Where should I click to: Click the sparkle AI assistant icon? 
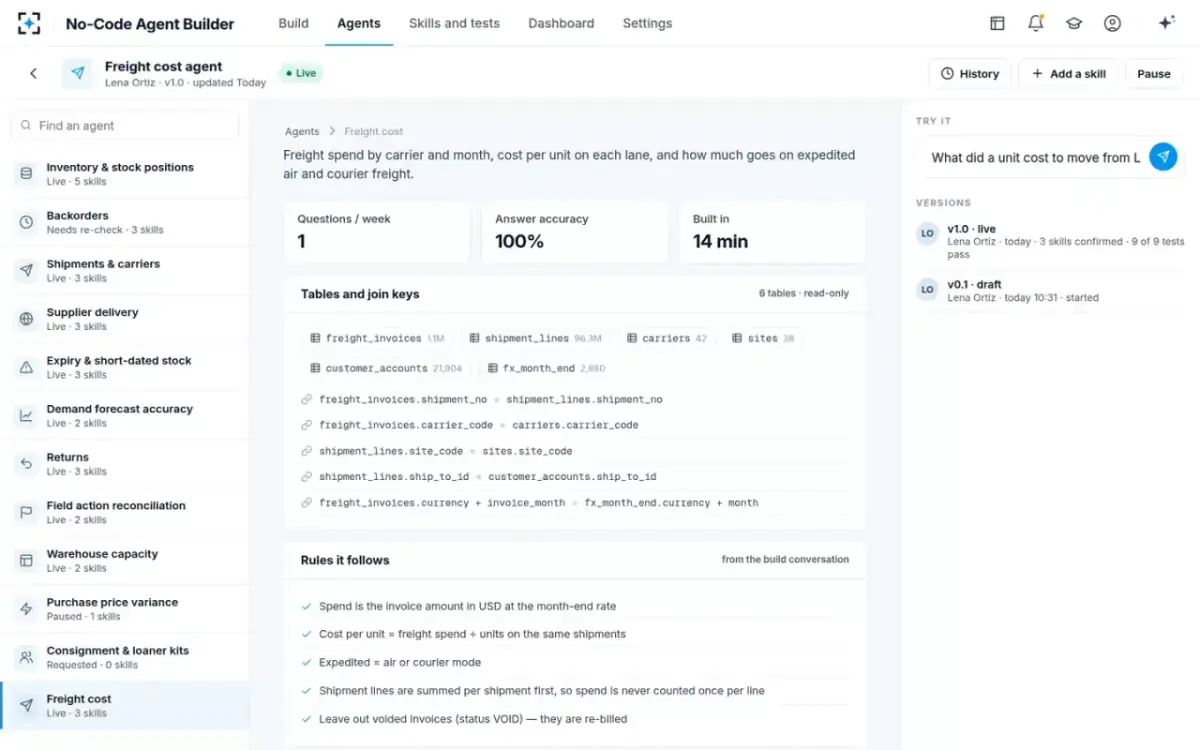pos(1166,23)
